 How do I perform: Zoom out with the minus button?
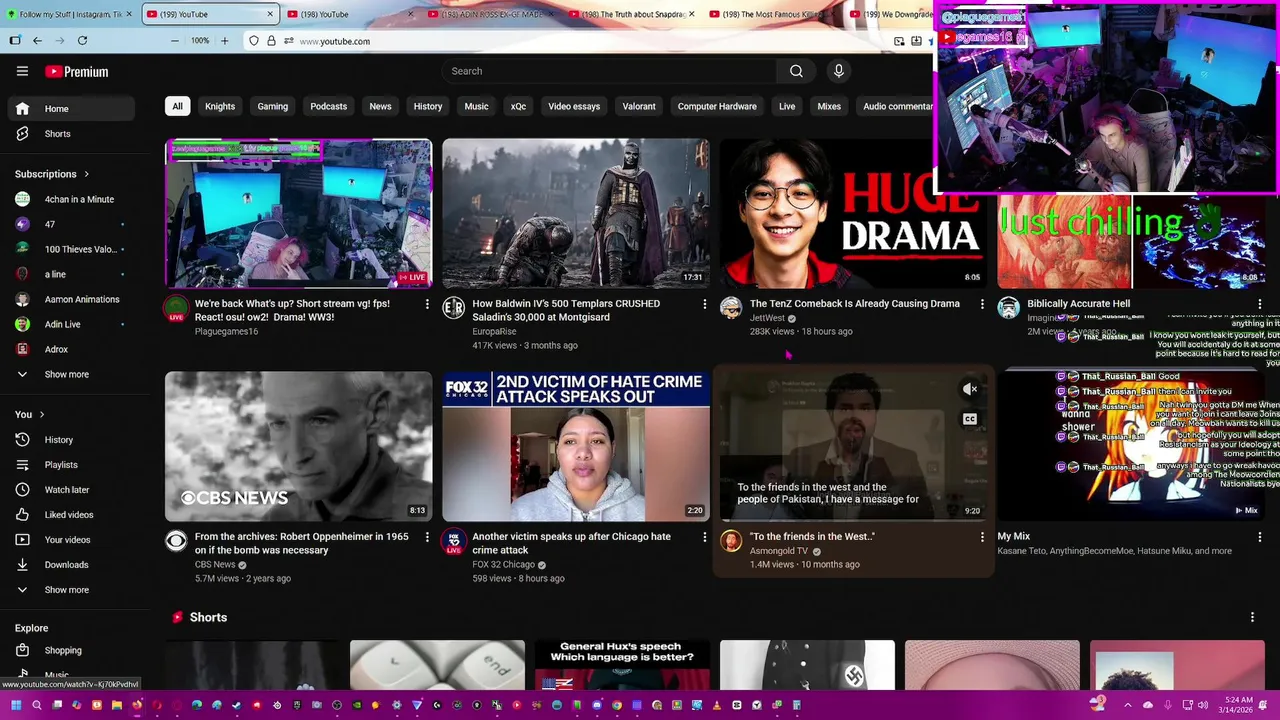175,41
